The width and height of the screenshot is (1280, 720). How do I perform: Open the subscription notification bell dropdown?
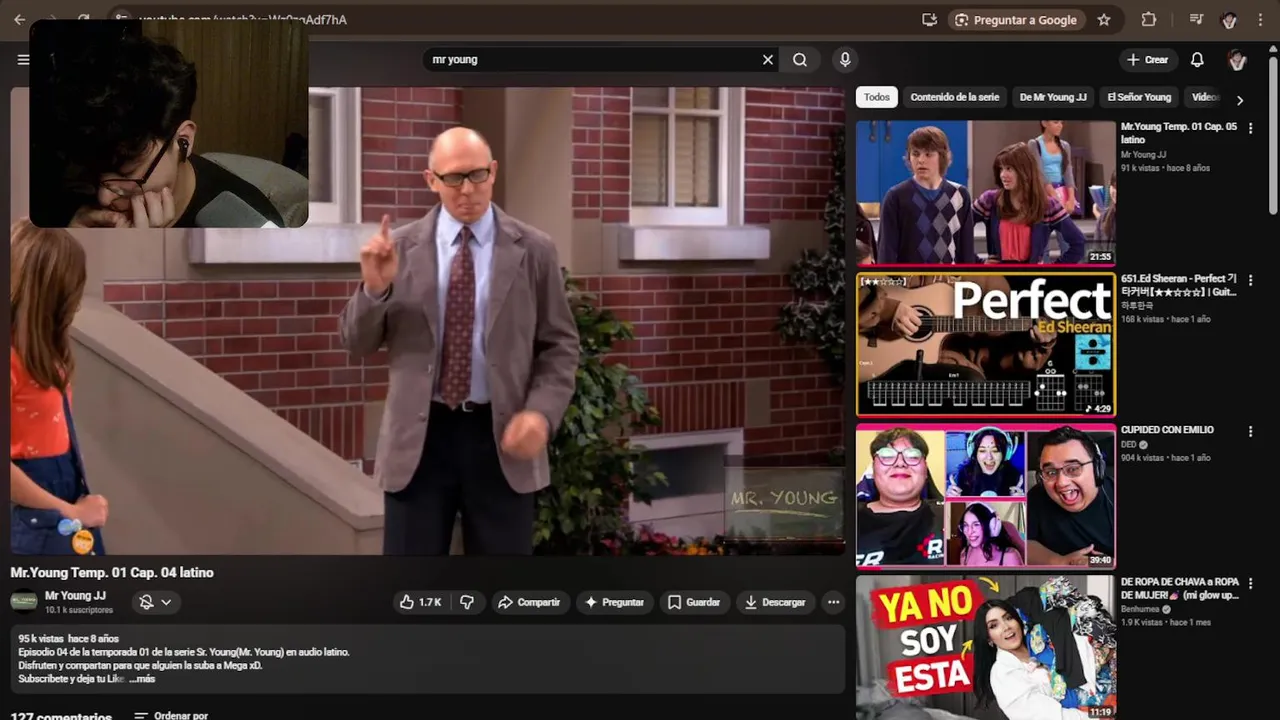[x=155, y=602]
